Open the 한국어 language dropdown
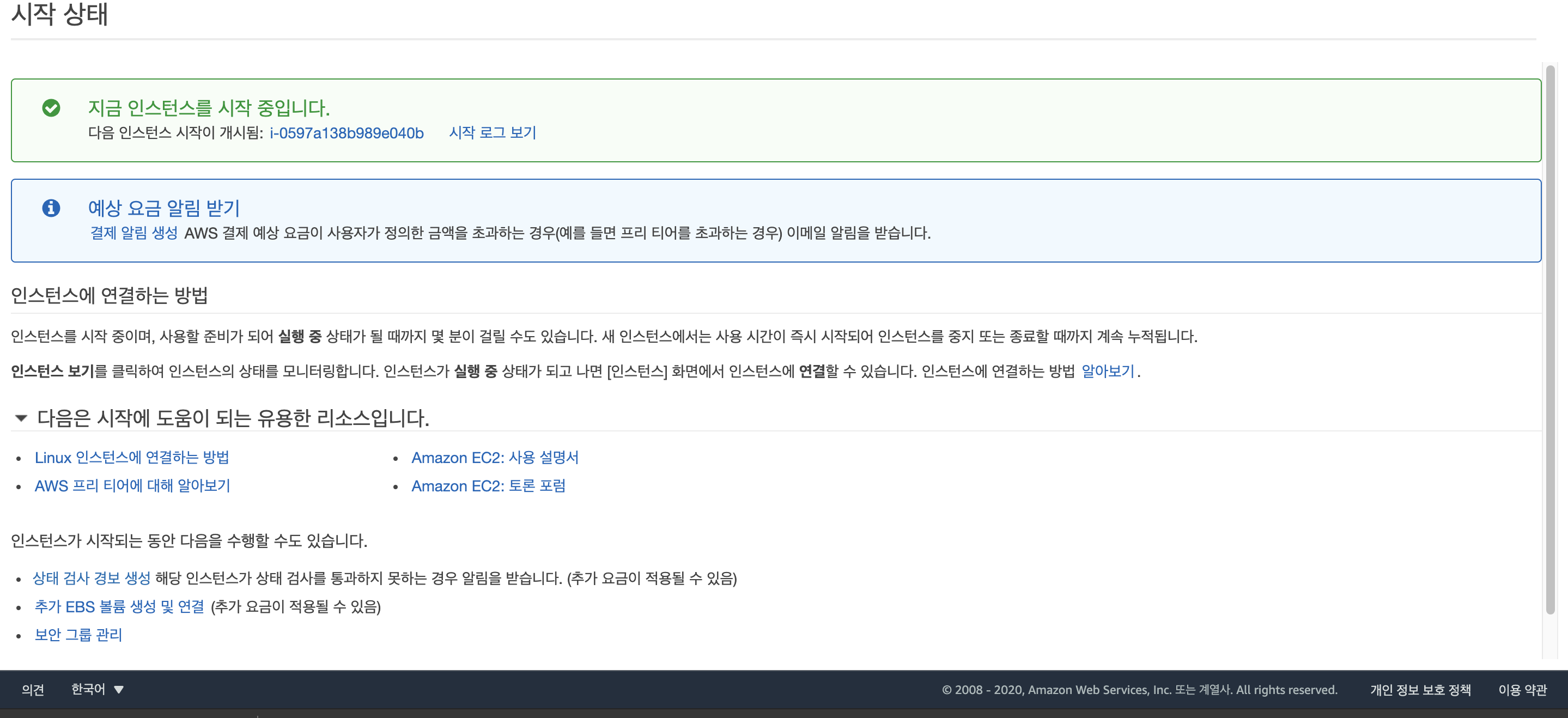Viewport: 1568px width, 718px height. (x=89, y=690)
